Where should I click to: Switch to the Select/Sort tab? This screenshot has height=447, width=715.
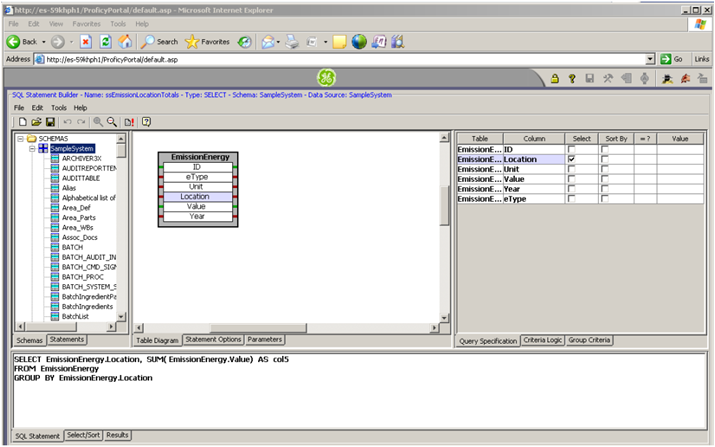point(83,435)
